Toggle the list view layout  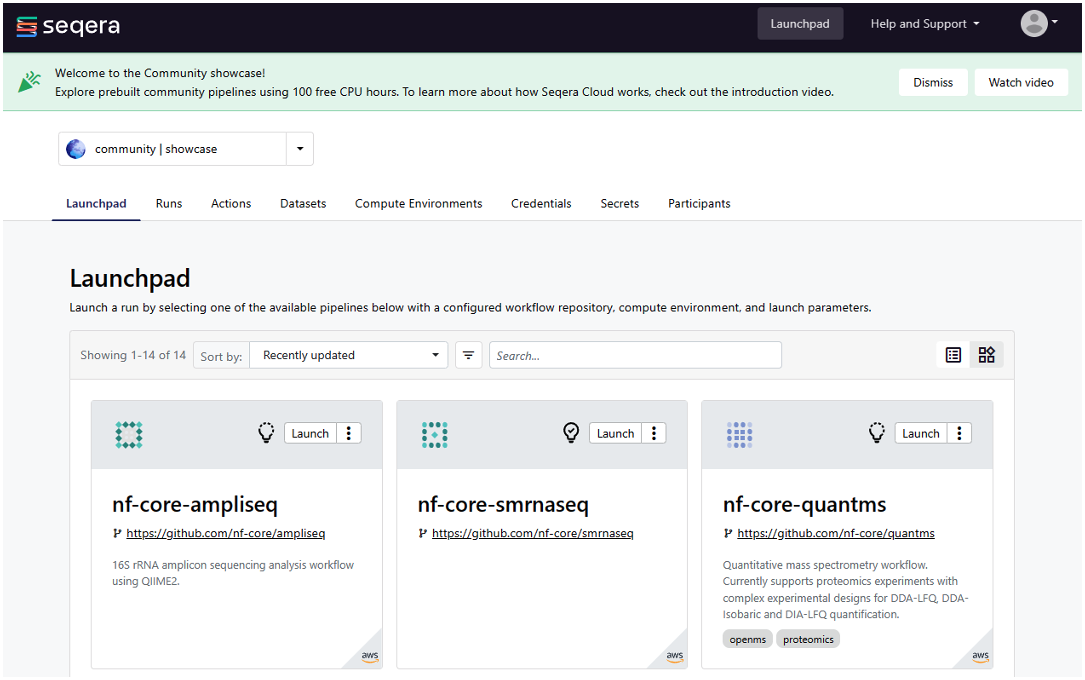pyautogui.click(x=951, y=354)
